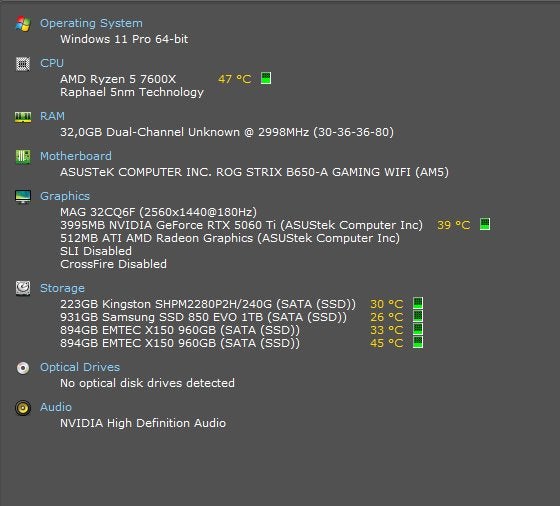Click the 26 °C Samsung temperature value
The width and height of the screenshot is (560, 506).
386,317
